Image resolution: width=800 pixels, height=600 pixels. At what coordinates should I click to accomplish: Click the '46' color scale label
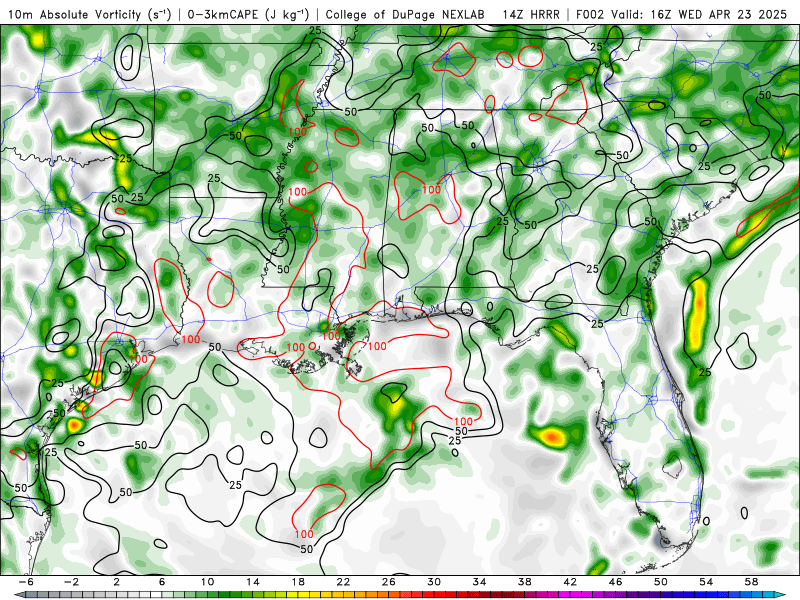[x=616, y=582]
